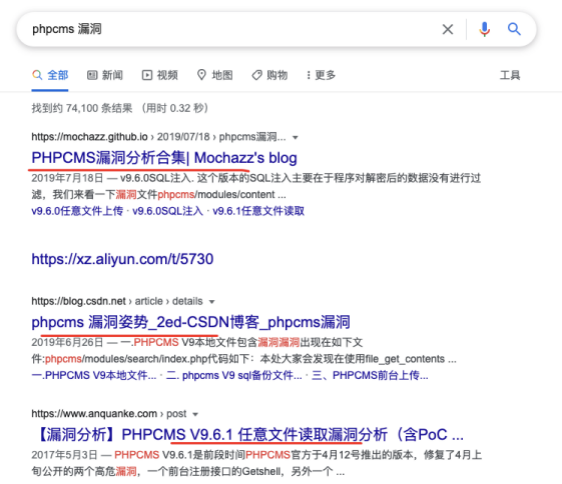Open PHPCMS漏洞分析合集 Mochazz's blog result

[164, 158]
